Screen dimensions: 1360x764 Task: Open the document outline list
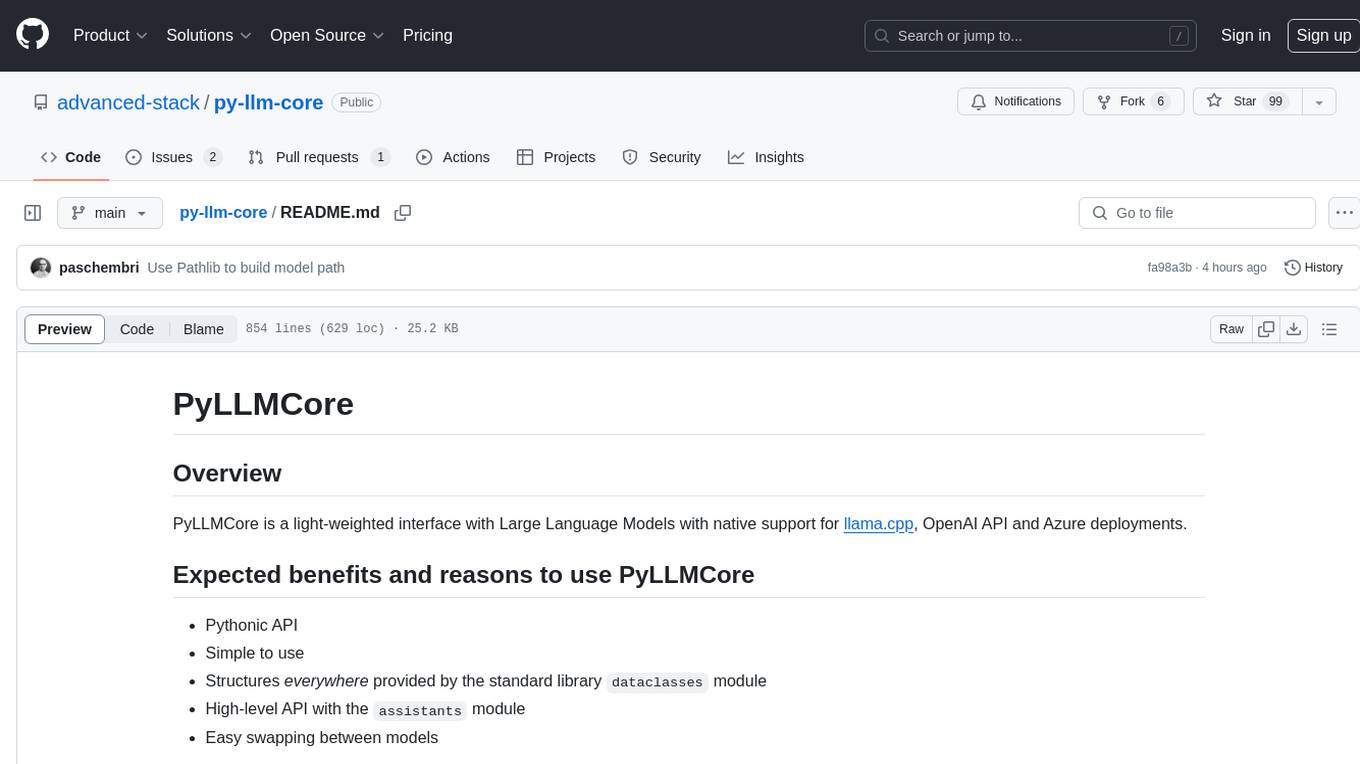(1329, 329)
